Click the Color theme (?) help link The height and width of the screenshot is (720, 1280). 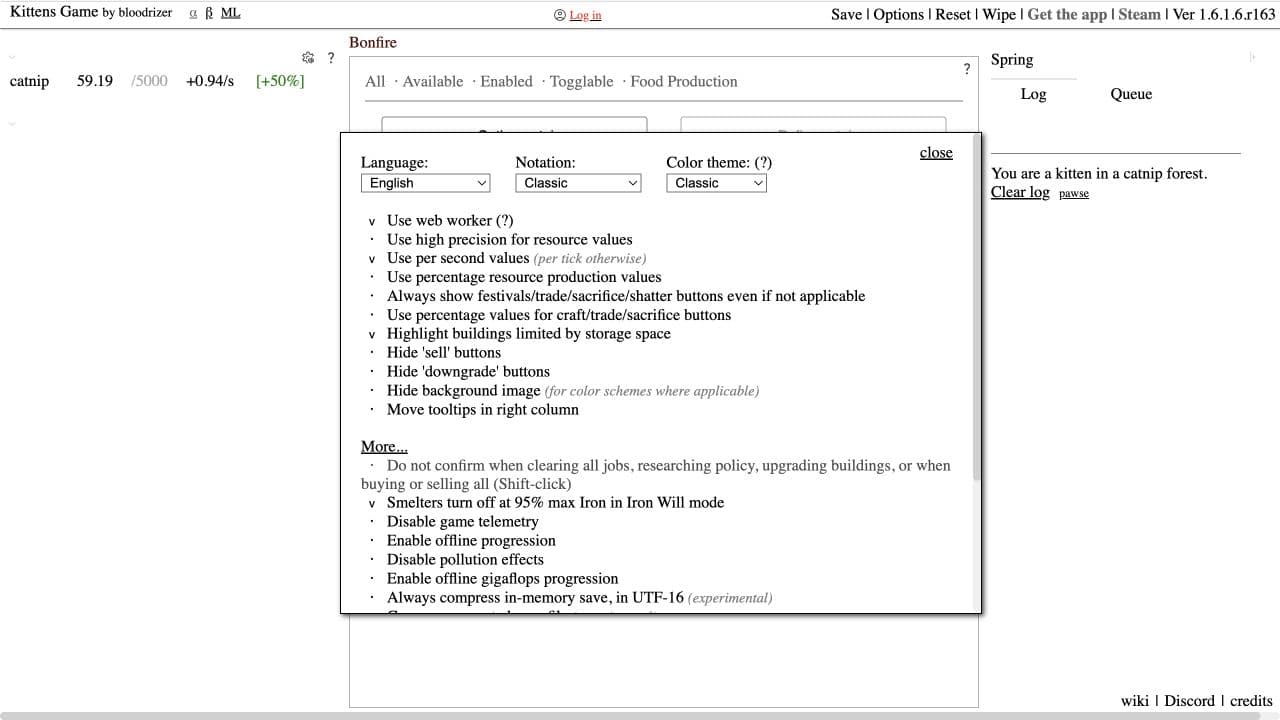point(763,162)
